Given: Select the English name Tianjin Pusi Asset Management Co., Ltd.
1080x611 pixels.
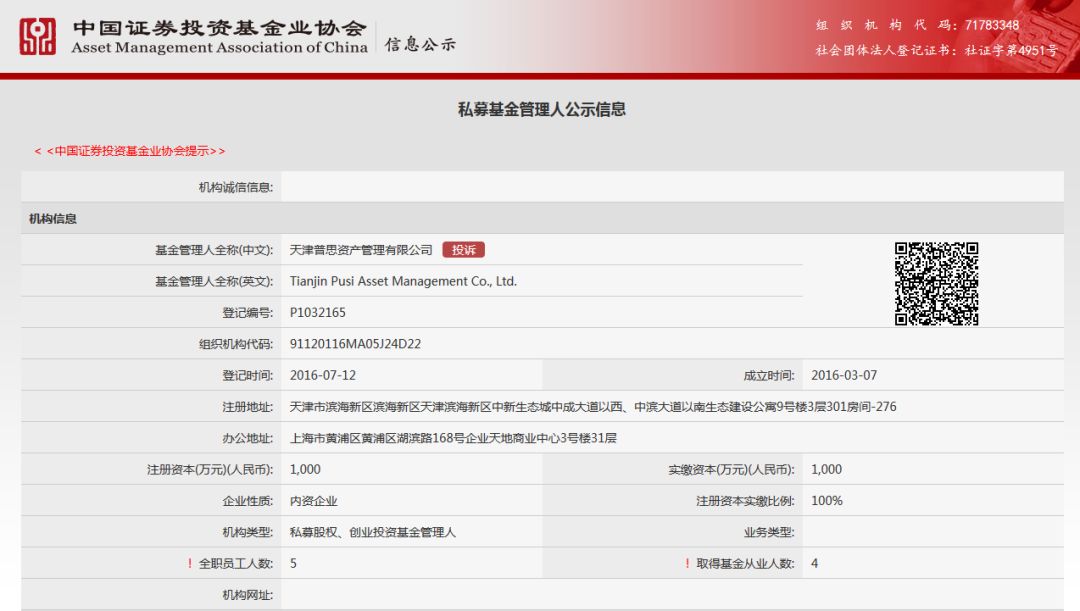Looking at the screenshot, I should pos(403,281).
